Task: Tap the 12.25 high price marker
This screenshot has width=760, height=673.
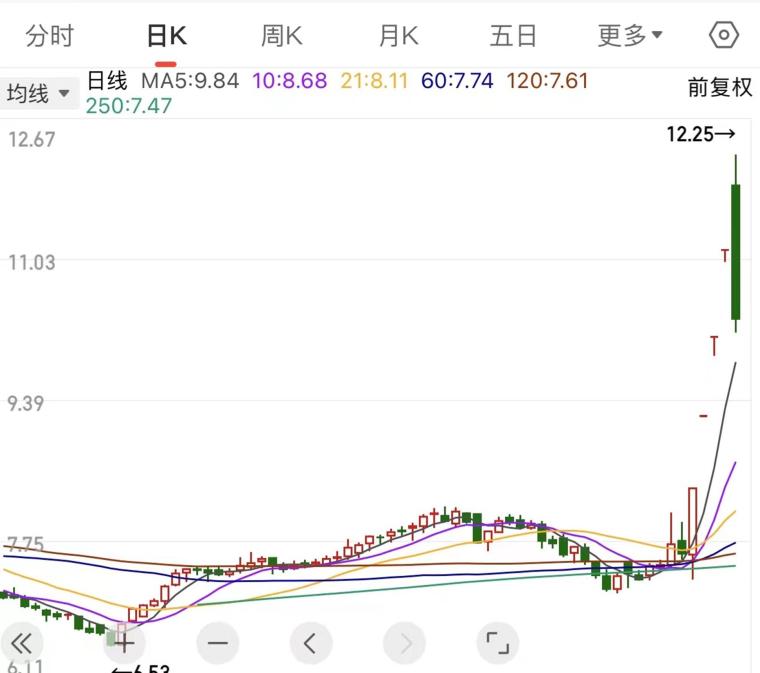Action: pyautogui.click(x=701, y=134)
